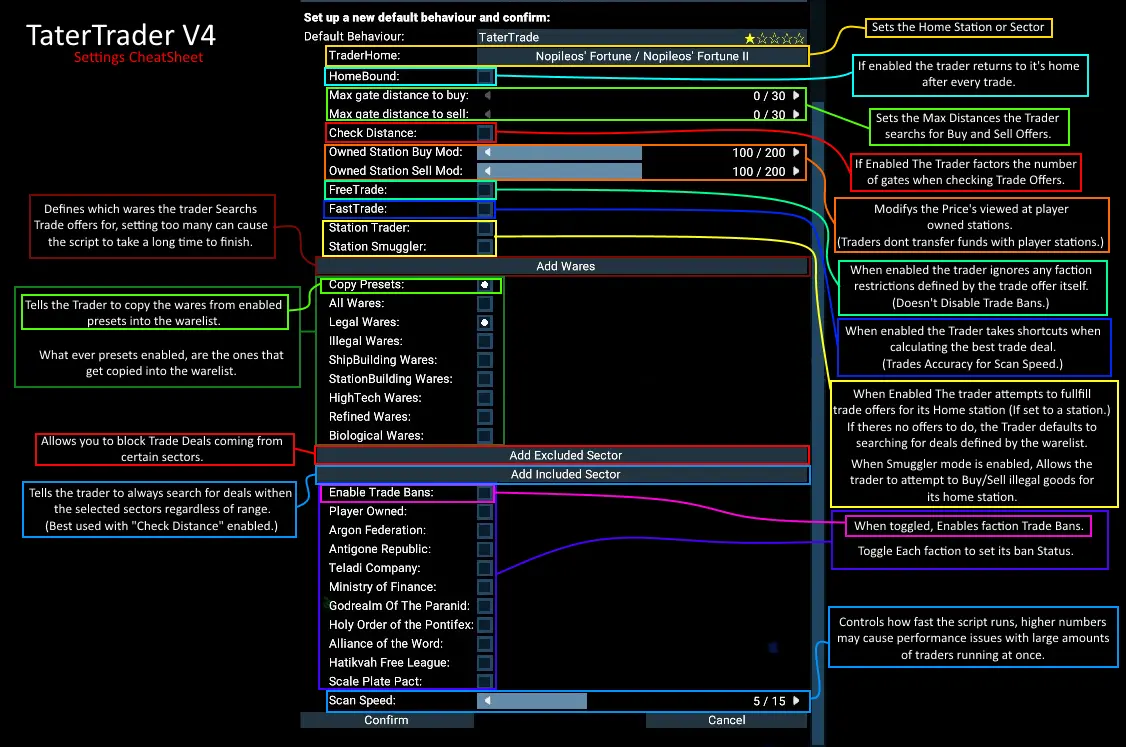Open Add Excluded Sector entry
Viewport: 1126px width, 747px height.
[x=565, y=455]
